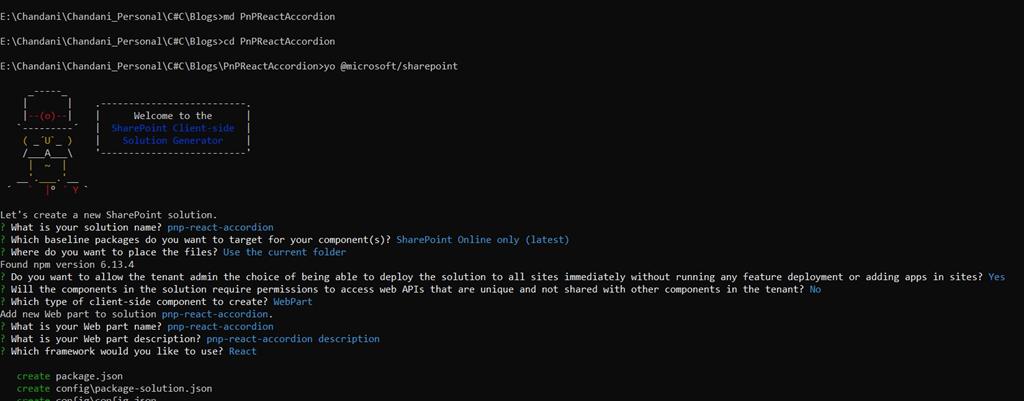The height and width of the screenshot is (401, 1024).
Task: Click the "SharePoint Online only (latest)" answer
Action: pyautogui.click(x=483, y=240)
